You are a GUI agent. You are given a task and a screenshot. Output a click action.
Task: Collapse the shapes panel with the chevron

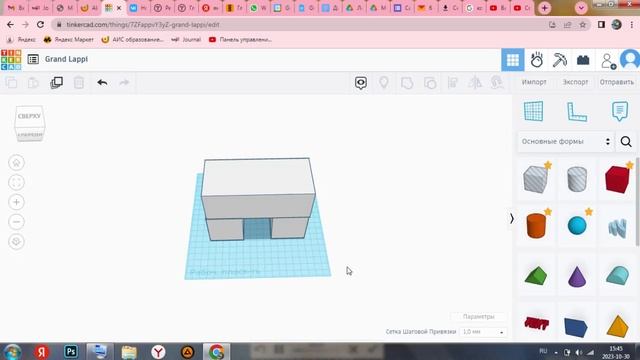point(511,219)
